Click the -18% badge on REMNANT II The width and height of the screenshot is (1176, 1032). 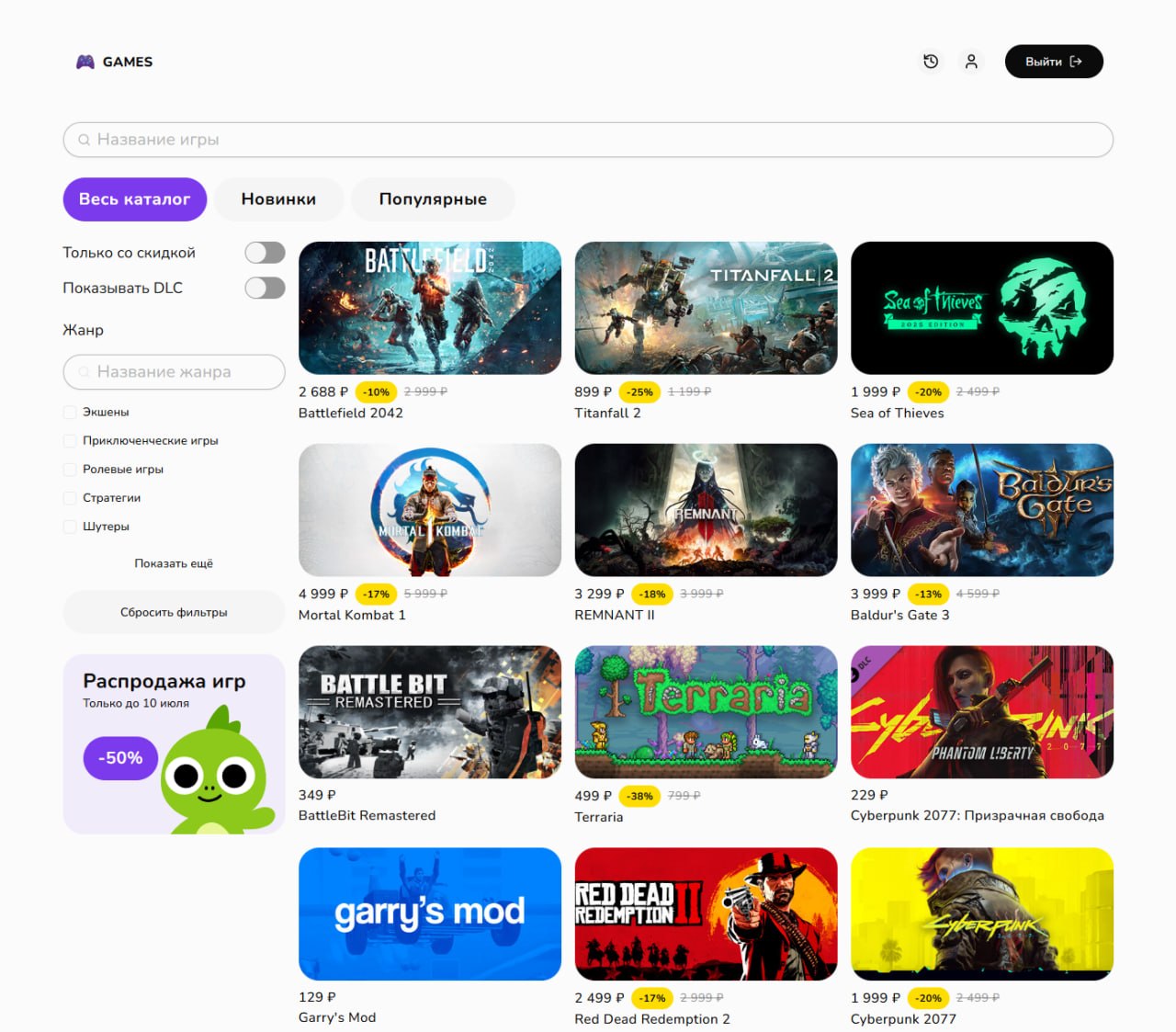[652, 595]
